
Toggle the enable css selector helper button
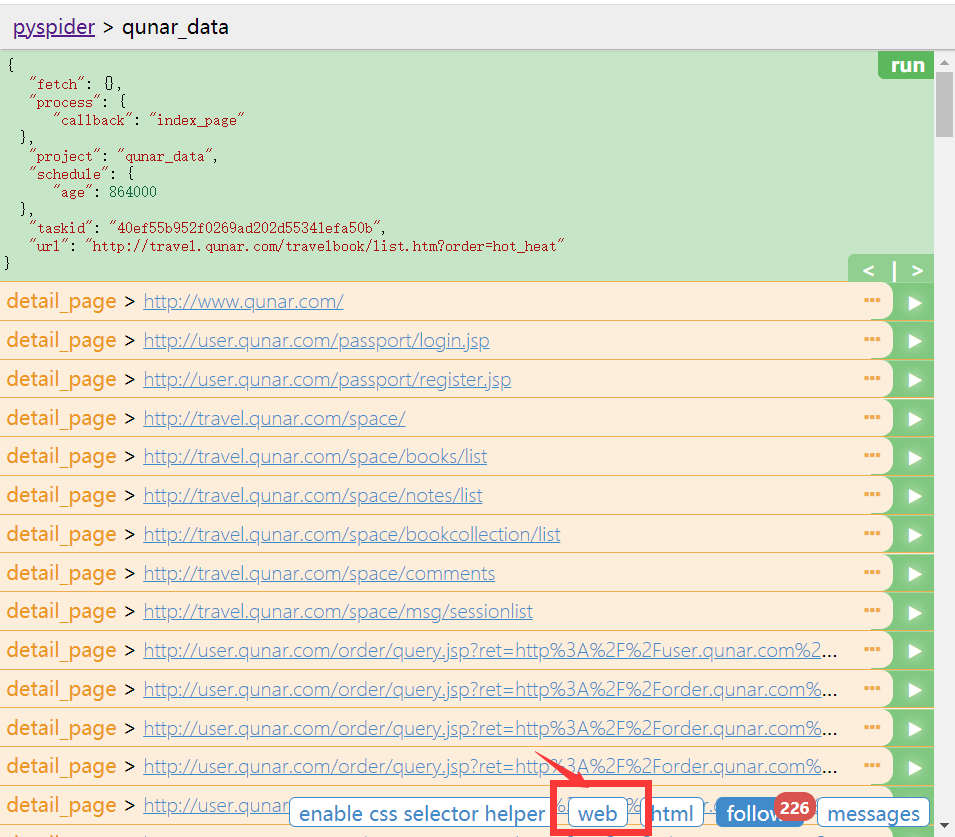click(421, 813)
